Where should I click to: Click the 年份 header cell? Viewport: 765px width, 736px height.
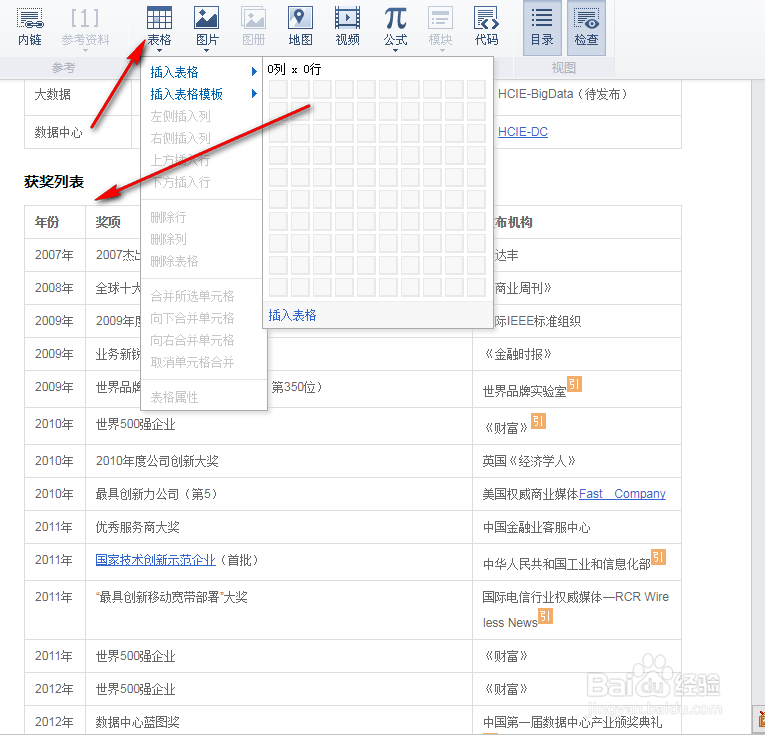pos(55,222)
